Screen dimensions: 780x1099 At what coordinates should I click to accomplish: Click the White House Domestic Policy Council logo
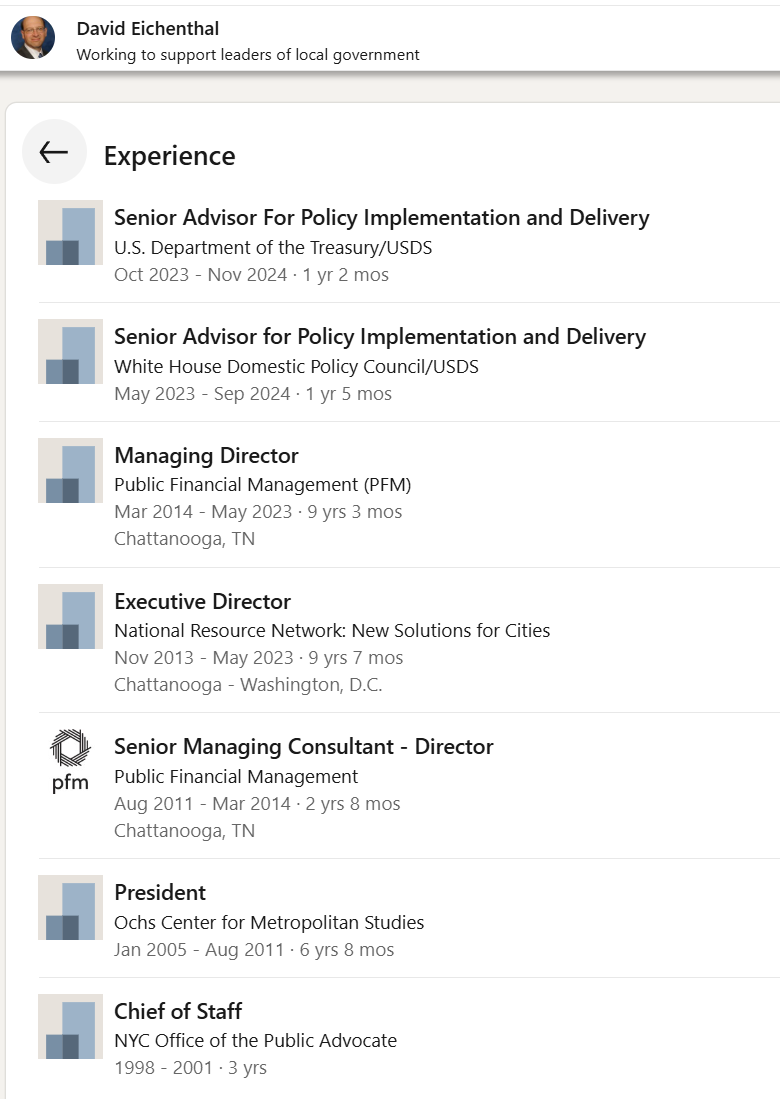[x=70, y=352]
